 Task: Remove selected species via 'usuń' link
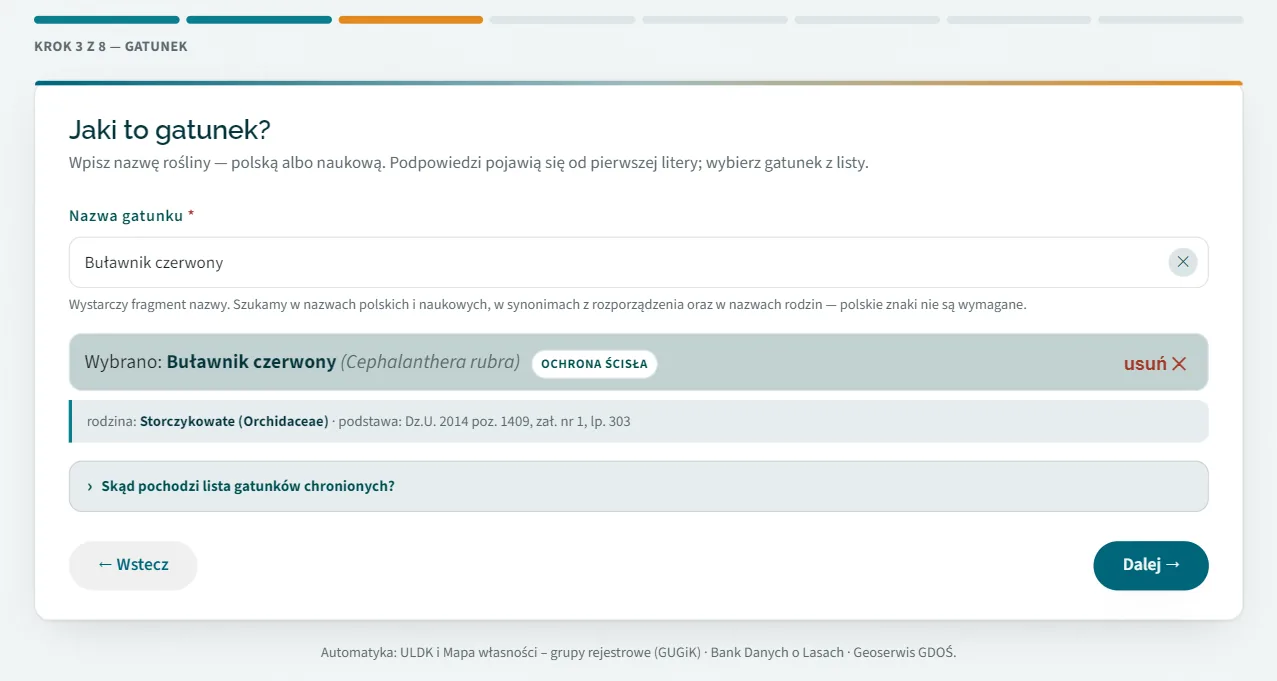tap(1155, 363)
